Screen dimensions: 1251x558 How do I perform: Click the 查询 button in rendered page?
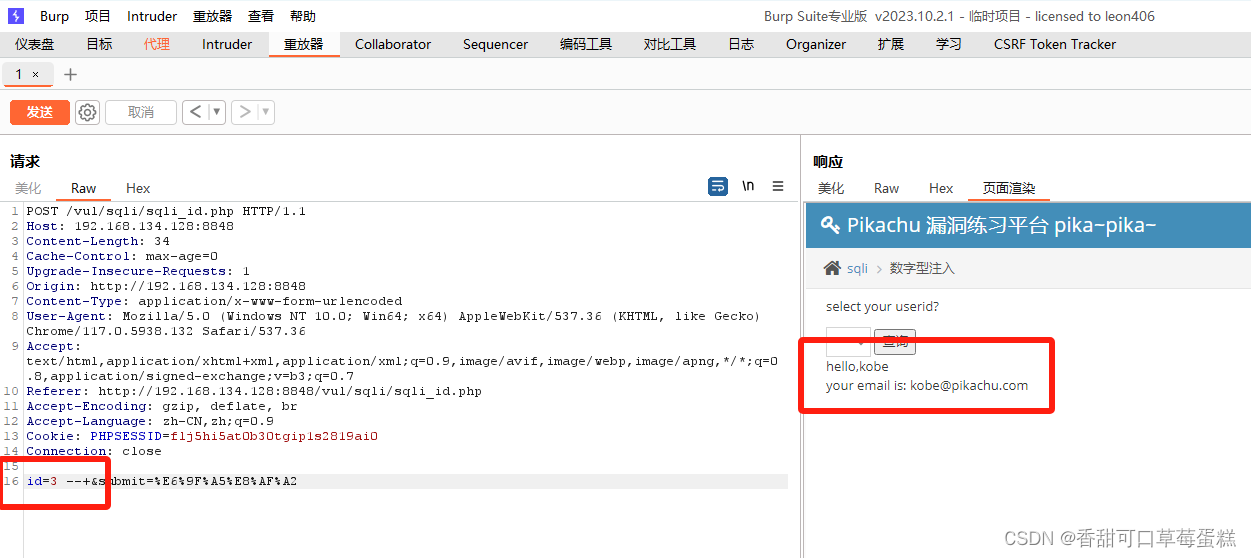tap(895, 342)
